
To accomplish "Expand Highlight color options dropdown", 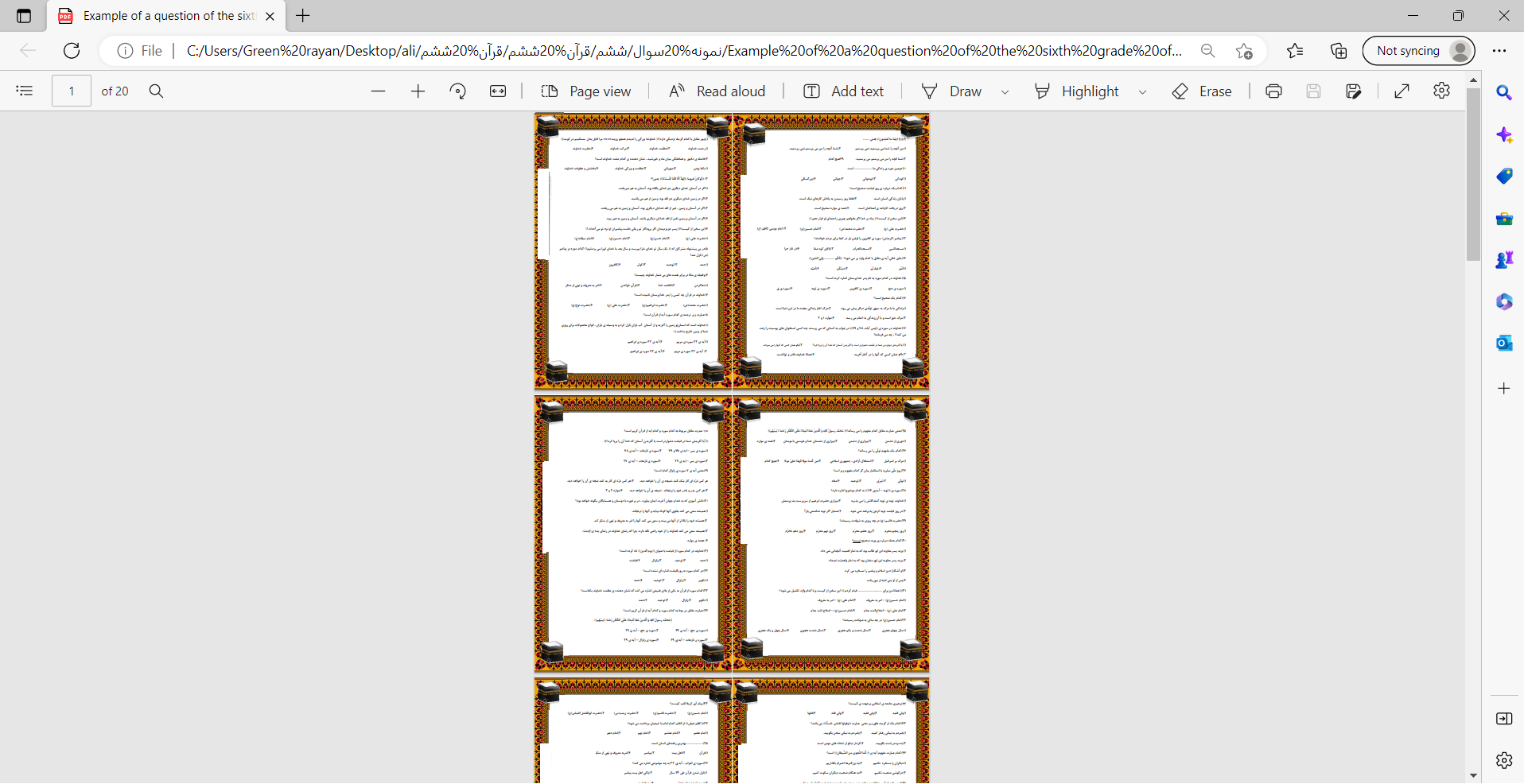I will 1142,92.
